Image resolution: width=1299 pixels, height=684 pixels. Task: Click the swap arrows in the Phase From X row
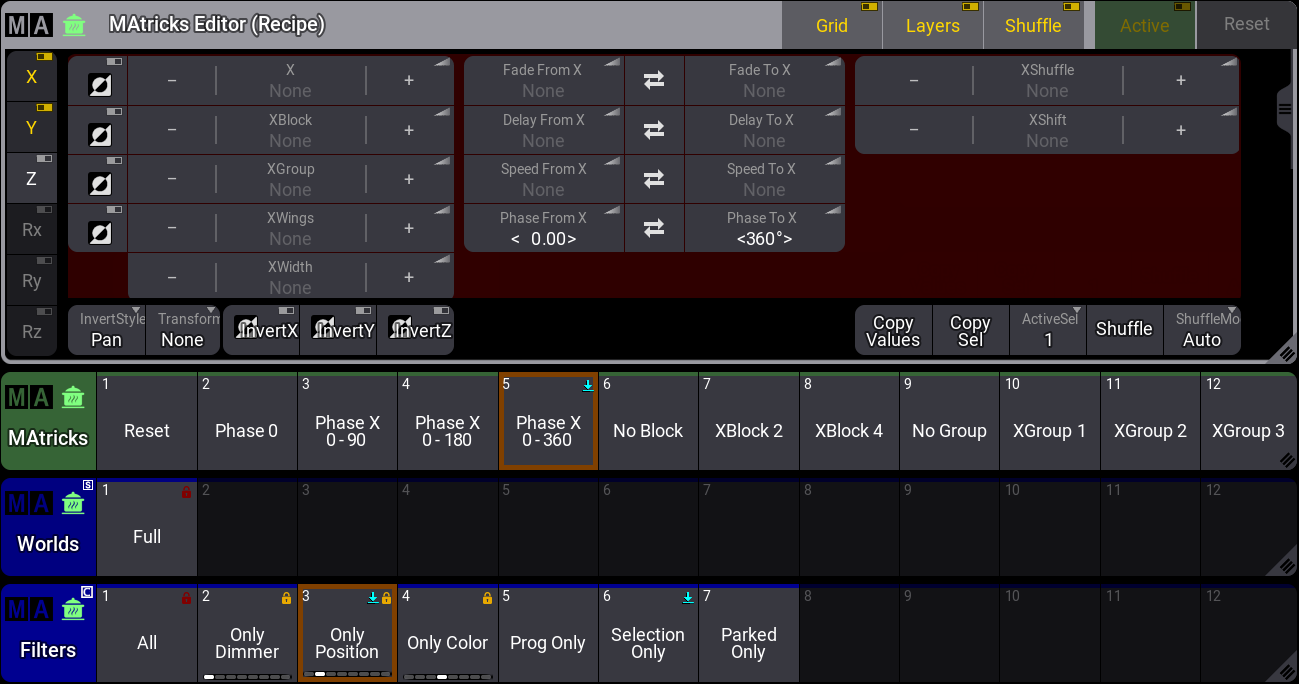(654, 228)
